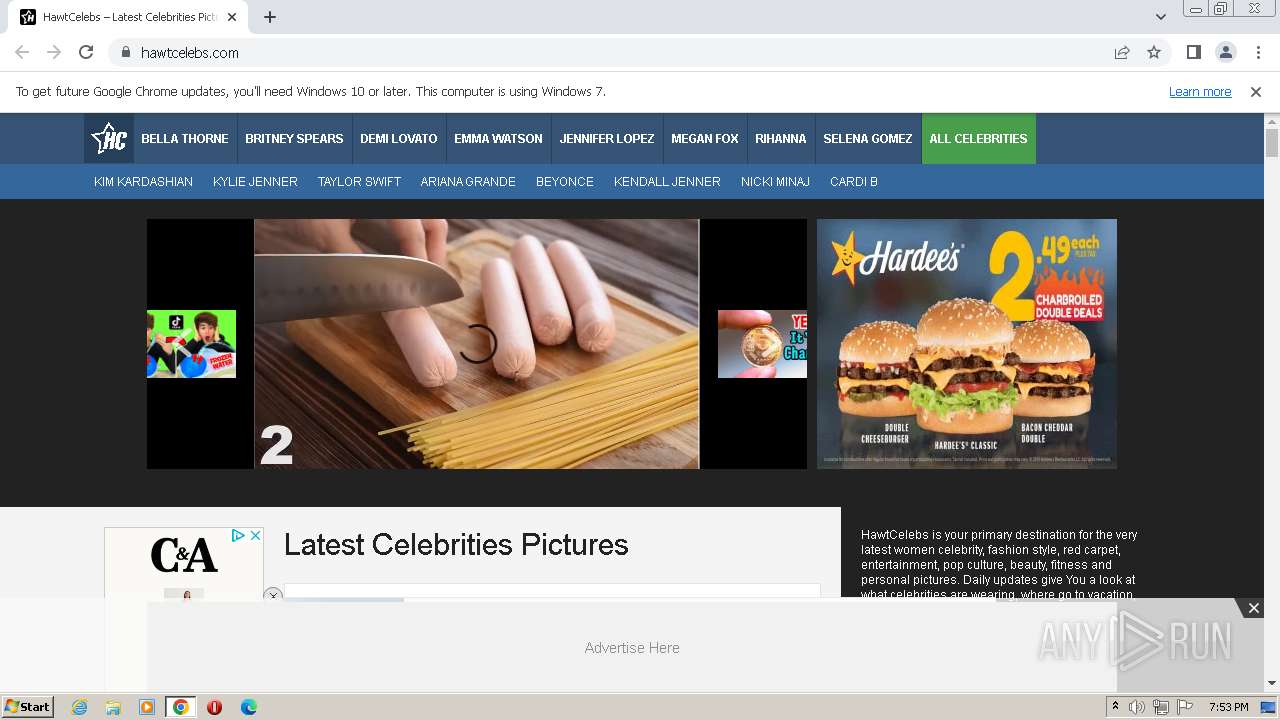
Task: Click the padlock site info icon
Action: tap(125, 53)
